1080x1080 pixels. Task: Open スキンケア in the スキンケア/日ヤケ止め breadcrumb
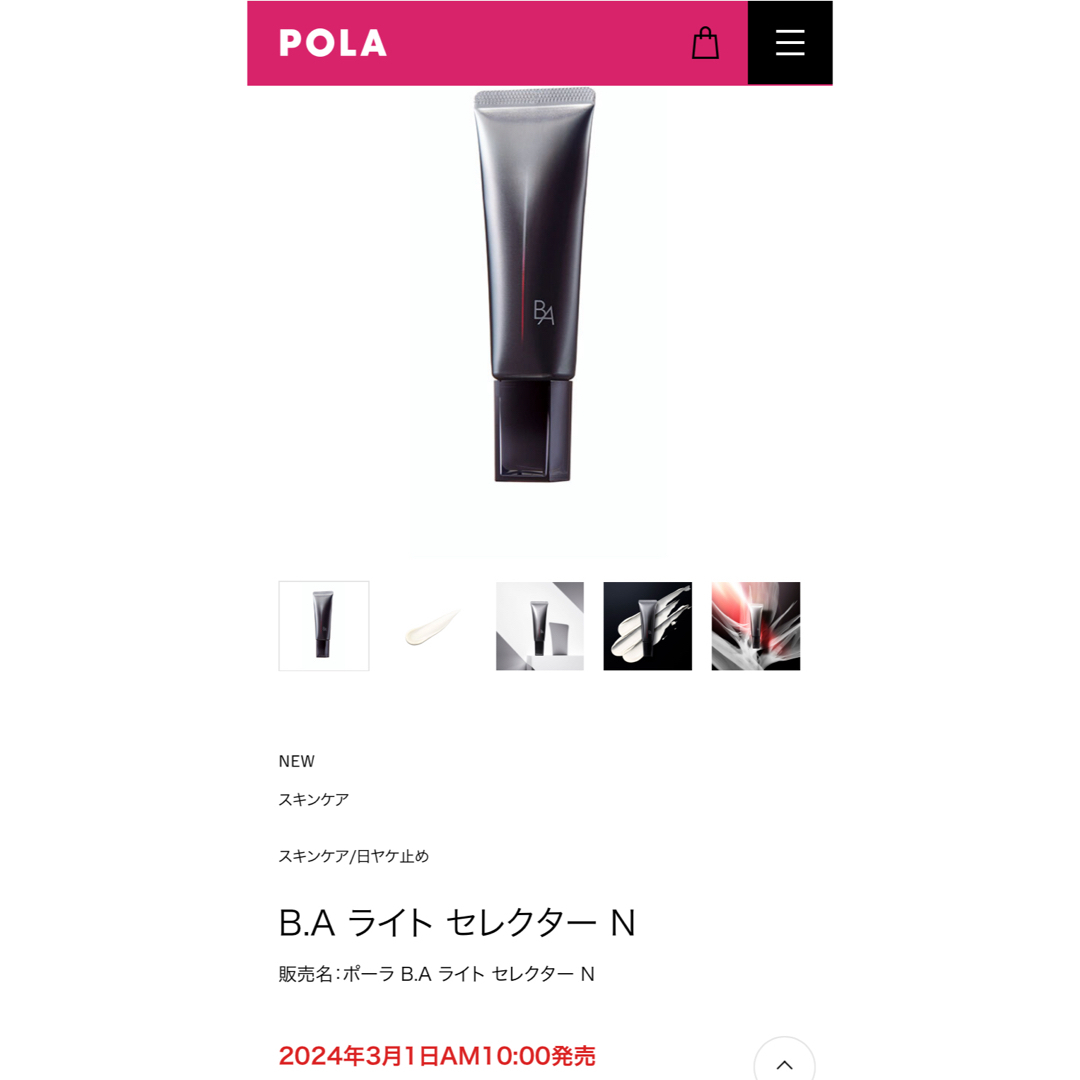[313, 856]
